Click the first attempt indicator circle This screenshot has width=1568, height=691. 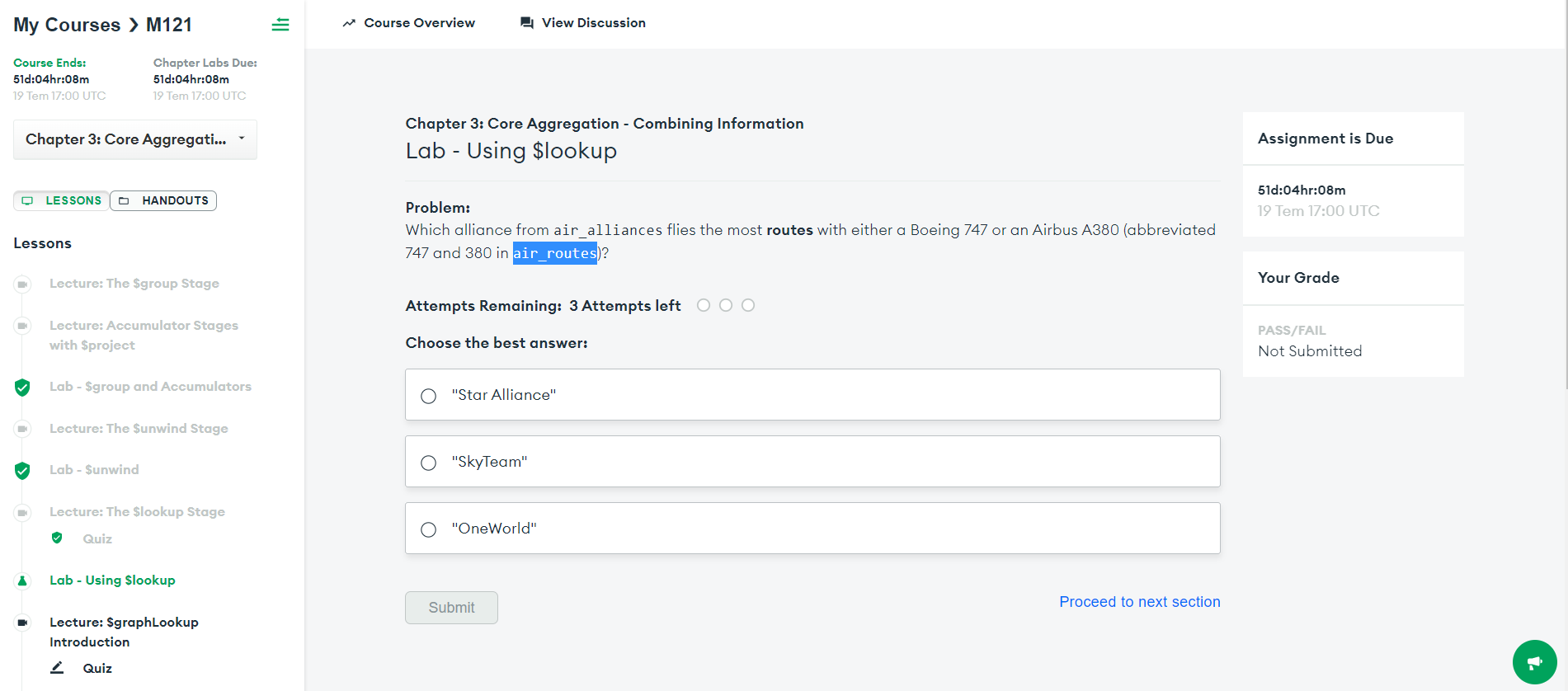coord(704,305)
